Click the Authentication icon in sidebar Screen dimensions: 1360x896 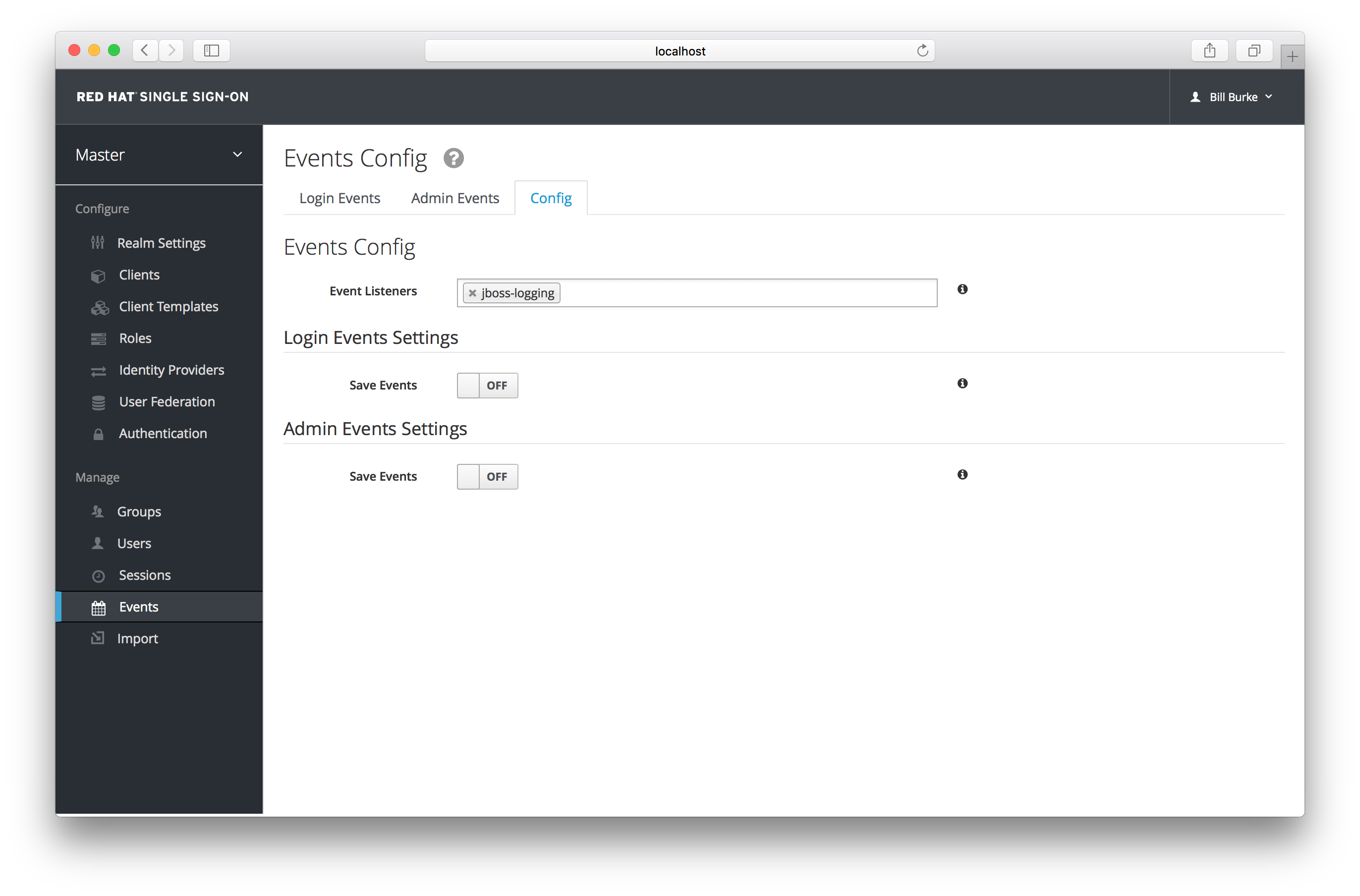pyautogui.click(x=97, y=433)
